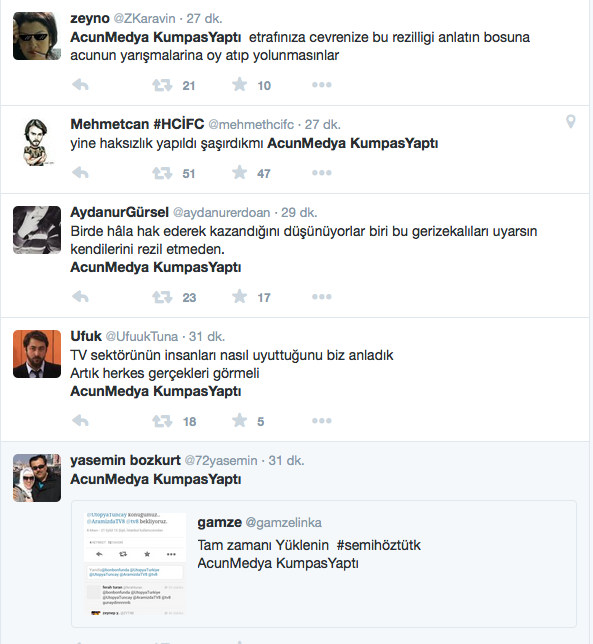Open the @72yasemin profile handle

coord(221,461)
